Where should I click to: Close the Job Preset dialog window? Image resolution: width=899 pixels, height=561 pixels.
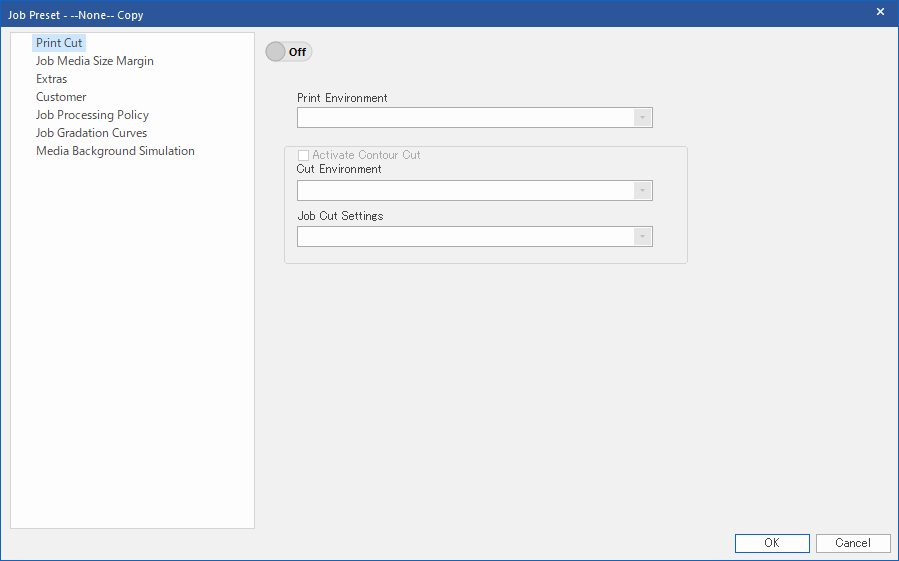point(880,12)
